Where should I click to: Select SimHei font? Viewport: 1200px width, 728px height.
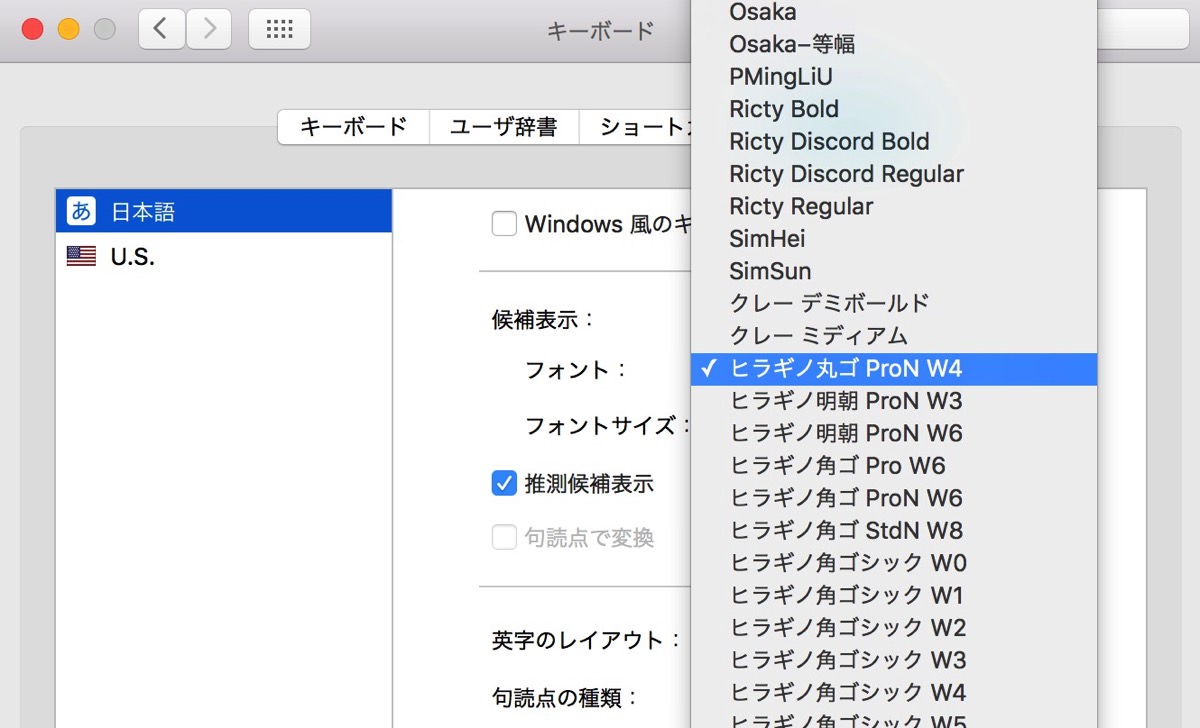(894, 238)
